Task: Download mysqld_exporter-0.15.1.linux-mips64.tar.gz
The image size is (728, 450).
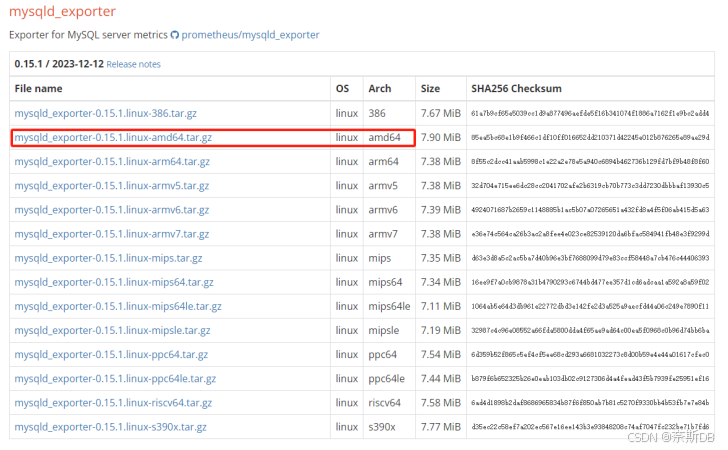Action: click(114, 282)
